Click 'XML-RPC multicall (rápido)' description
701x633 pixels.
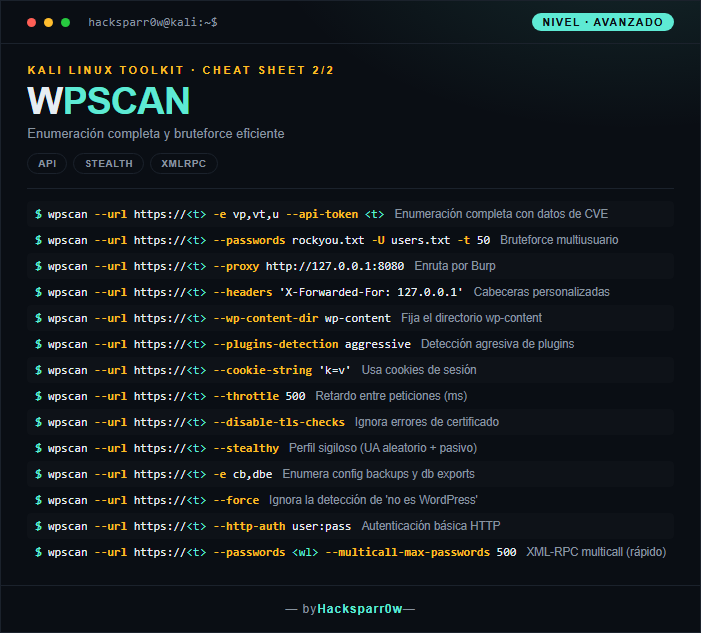pyautogui.click(x=596, y=552)
